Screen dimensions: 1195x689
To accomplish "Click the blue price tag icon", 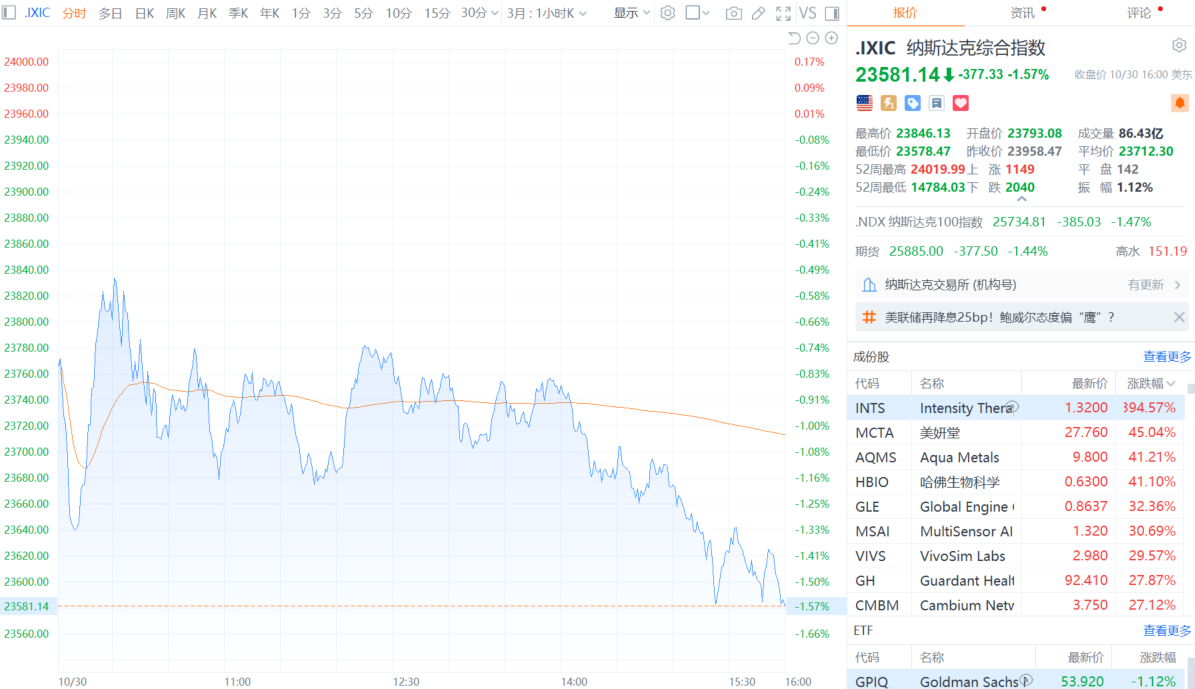I will tap(912, 103).
